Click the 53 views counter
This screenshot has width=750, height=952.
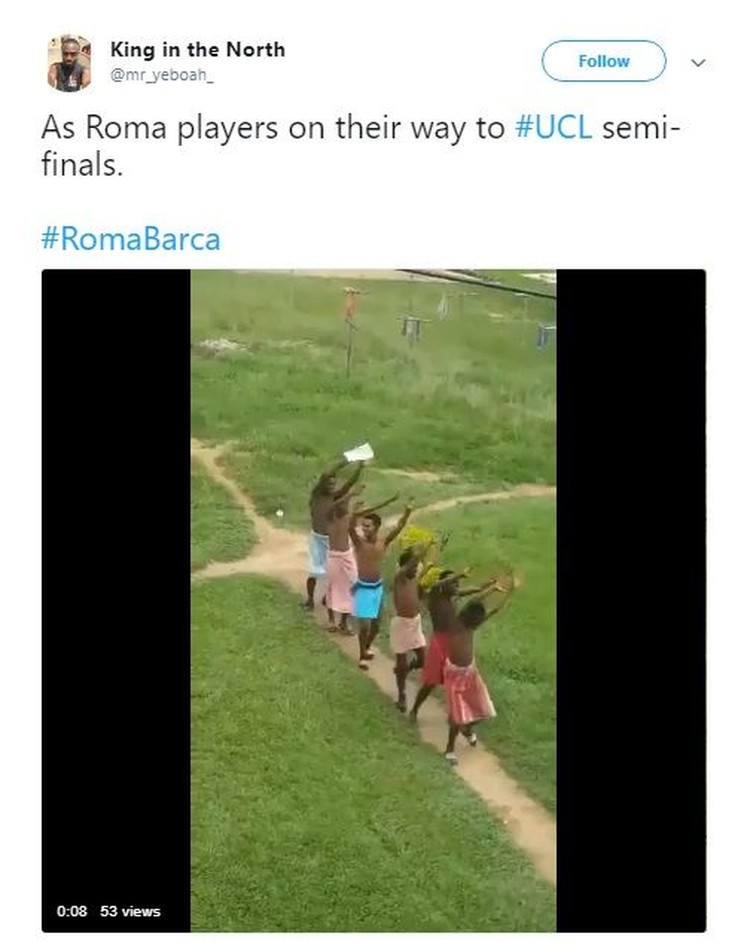130,911
